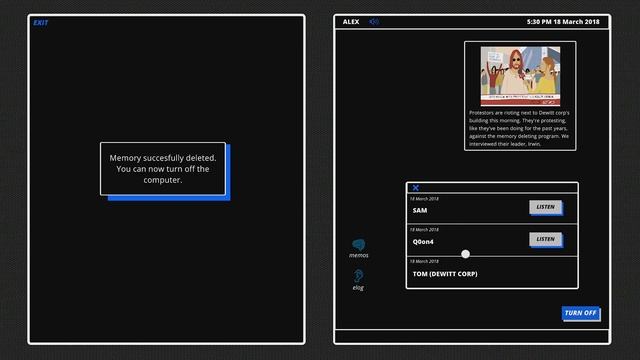Open the elog ear icon

click(x=358, y=276)
